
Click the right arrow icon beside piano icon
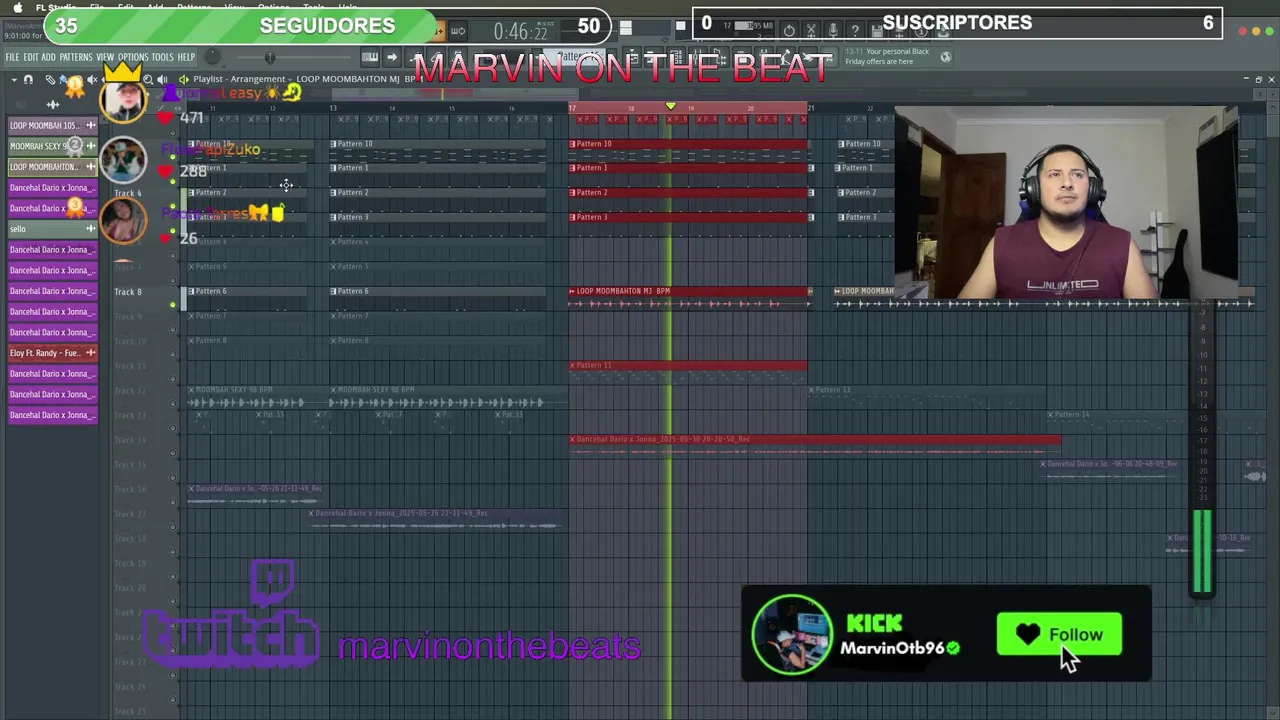[x=392, y=57]
